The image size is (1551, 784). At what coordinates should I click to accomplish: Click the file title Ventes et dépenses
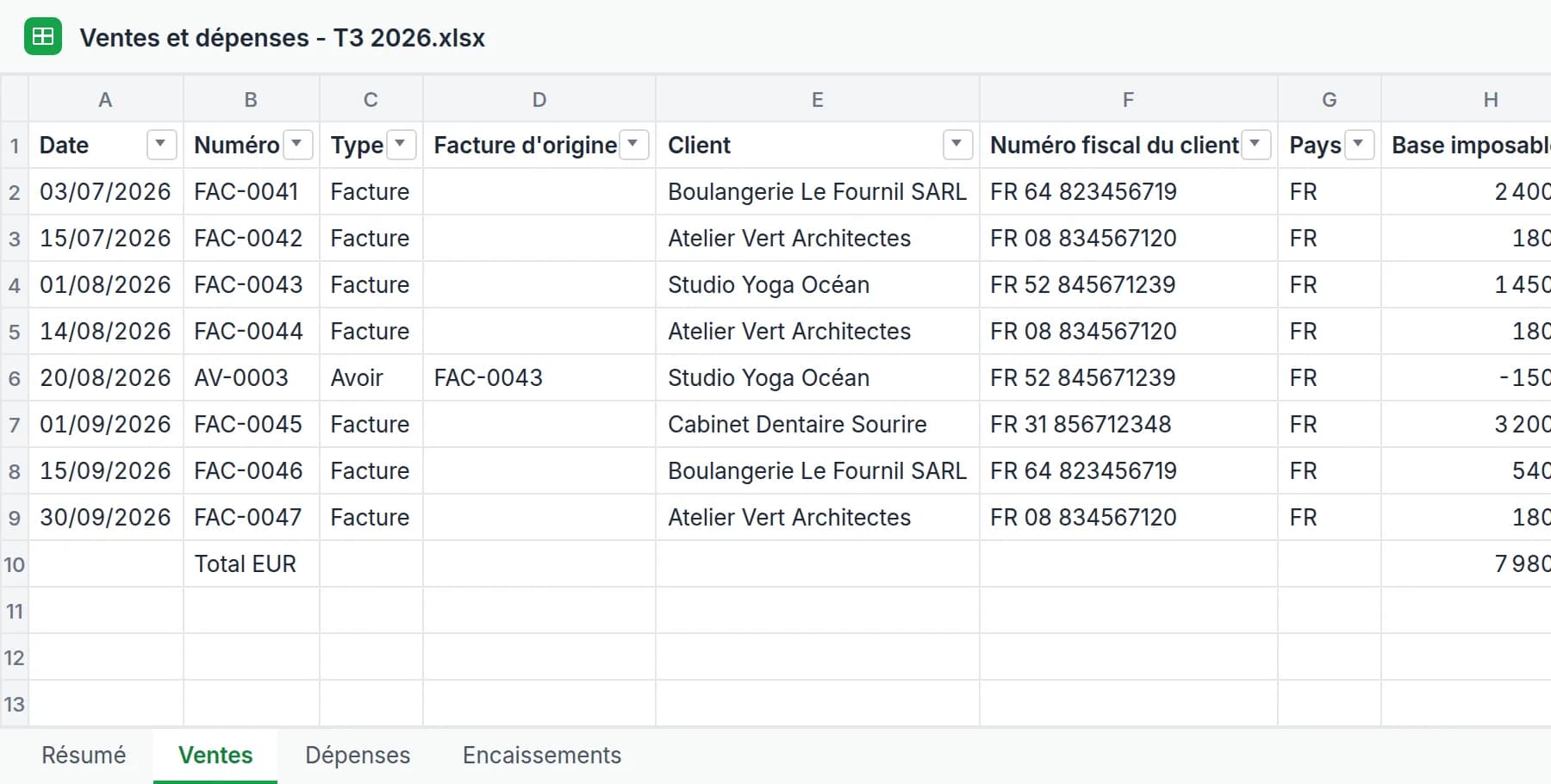pyautogui.click(x=283, y=38)
